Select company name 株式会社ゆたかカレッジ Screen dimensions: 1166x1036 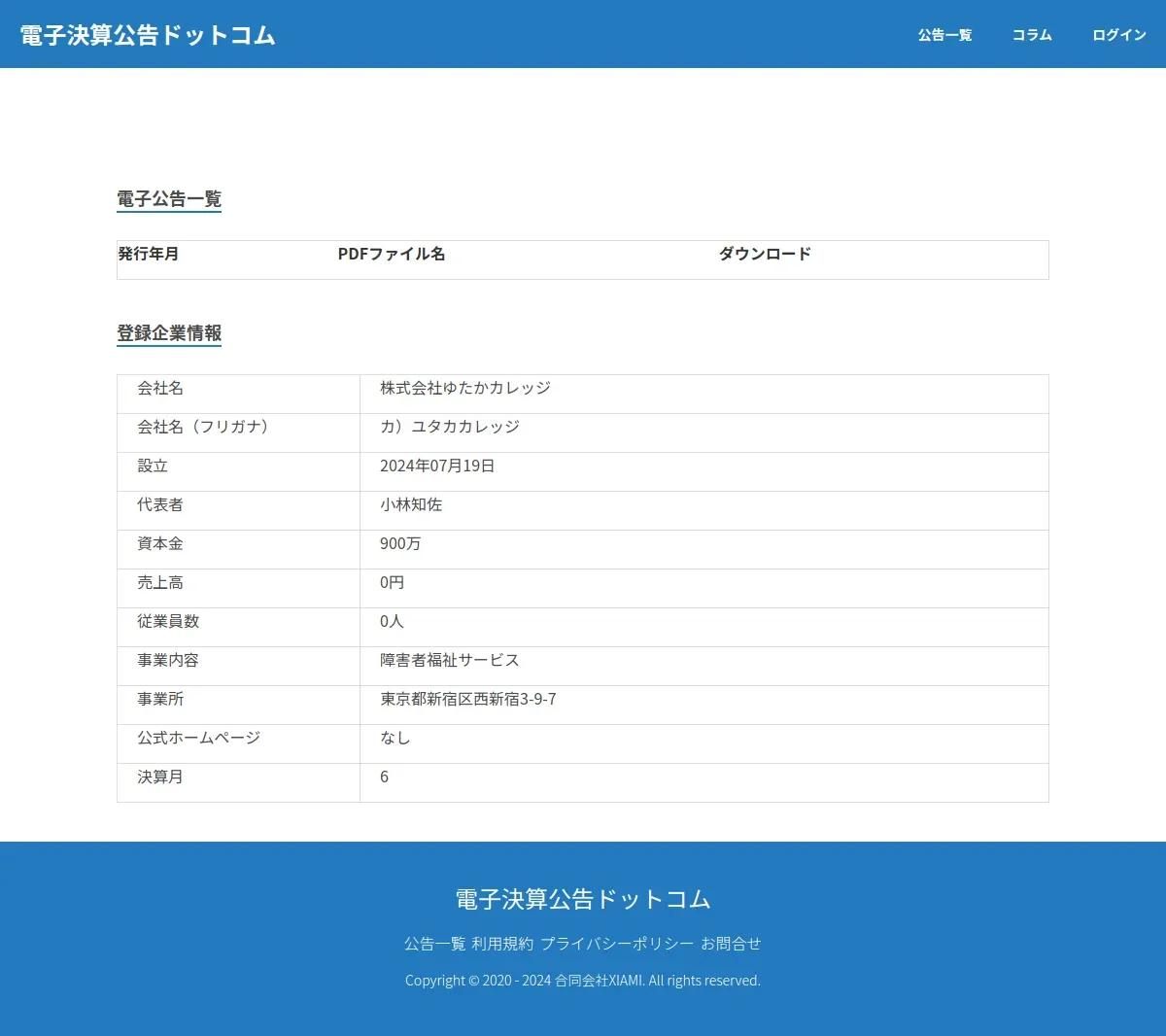[465, 388]
